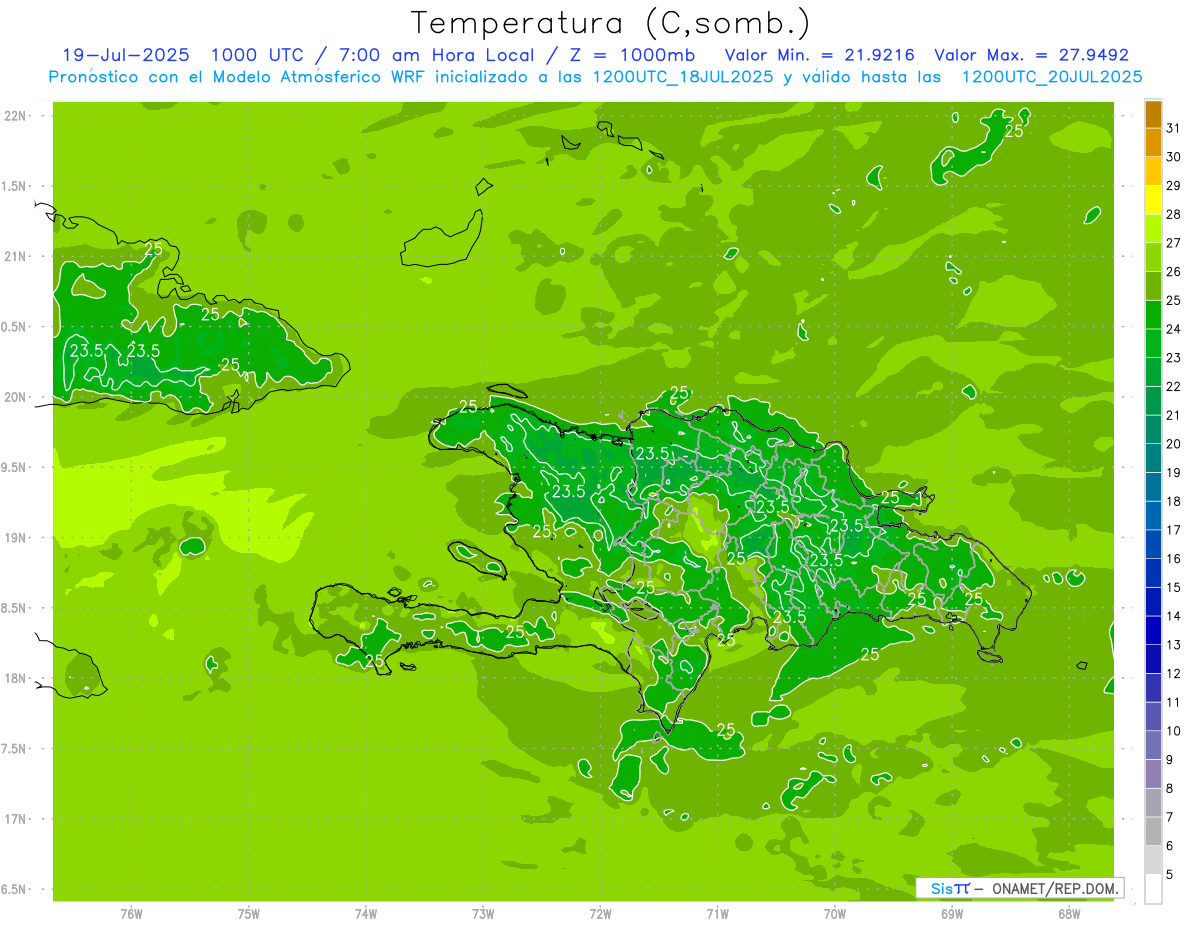
Task: Click the '5' colorbar label
Action: (x=1170, y=874)
